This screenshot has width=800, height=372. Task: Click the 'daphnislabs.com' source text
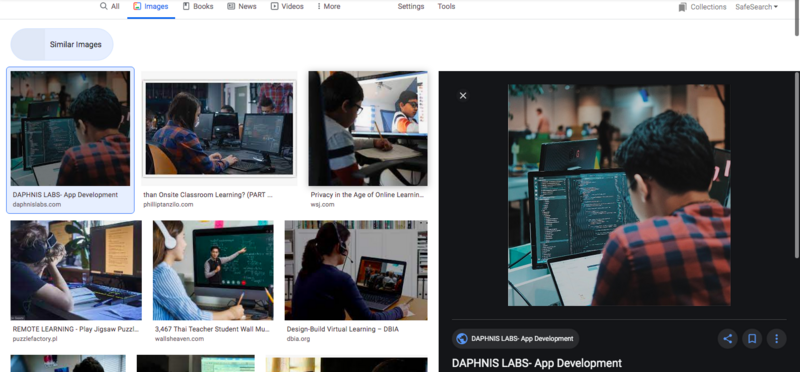point(37,204)
